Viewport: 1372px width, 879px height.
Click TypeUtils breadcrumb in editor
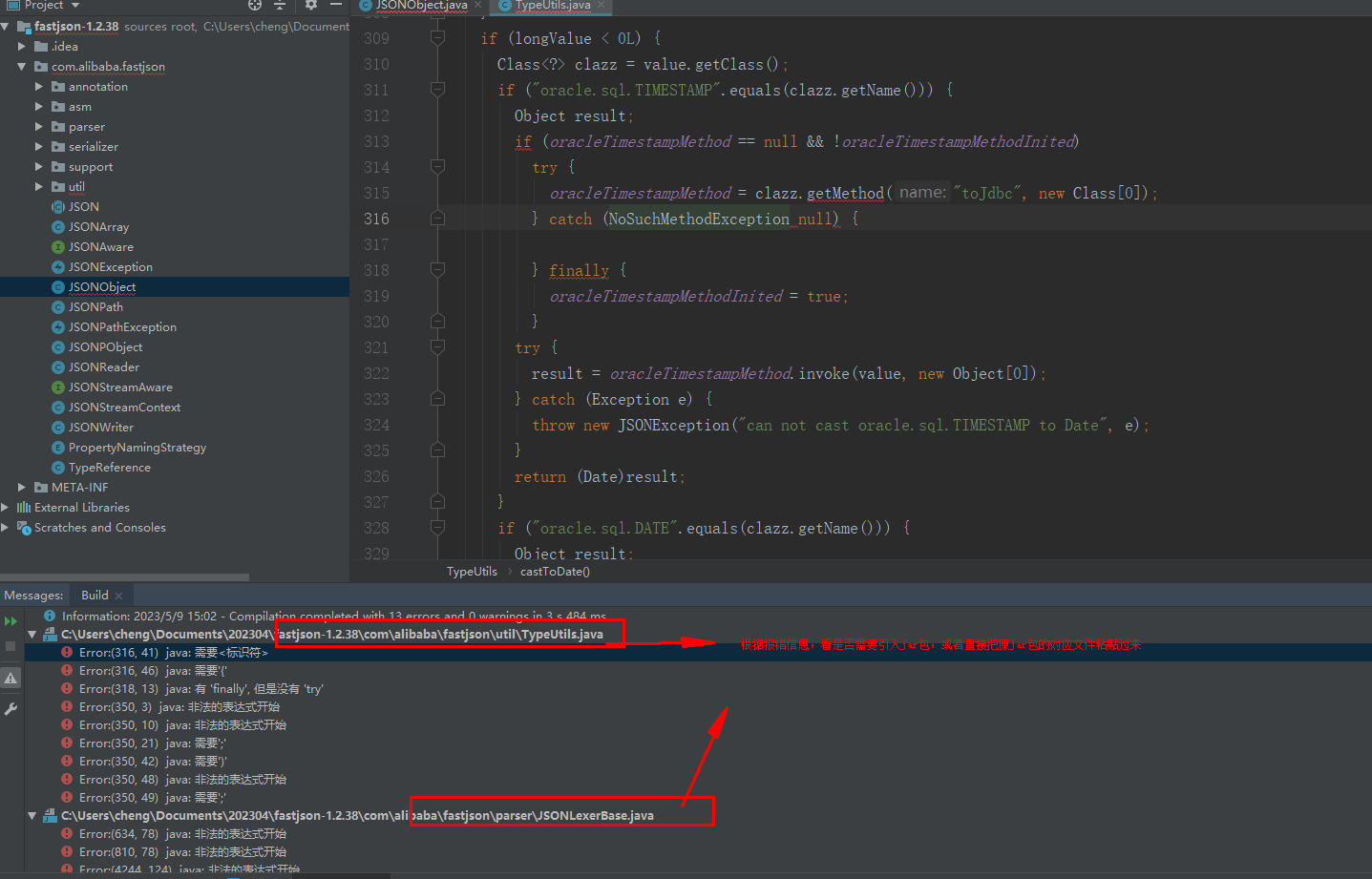pos(472,572)
